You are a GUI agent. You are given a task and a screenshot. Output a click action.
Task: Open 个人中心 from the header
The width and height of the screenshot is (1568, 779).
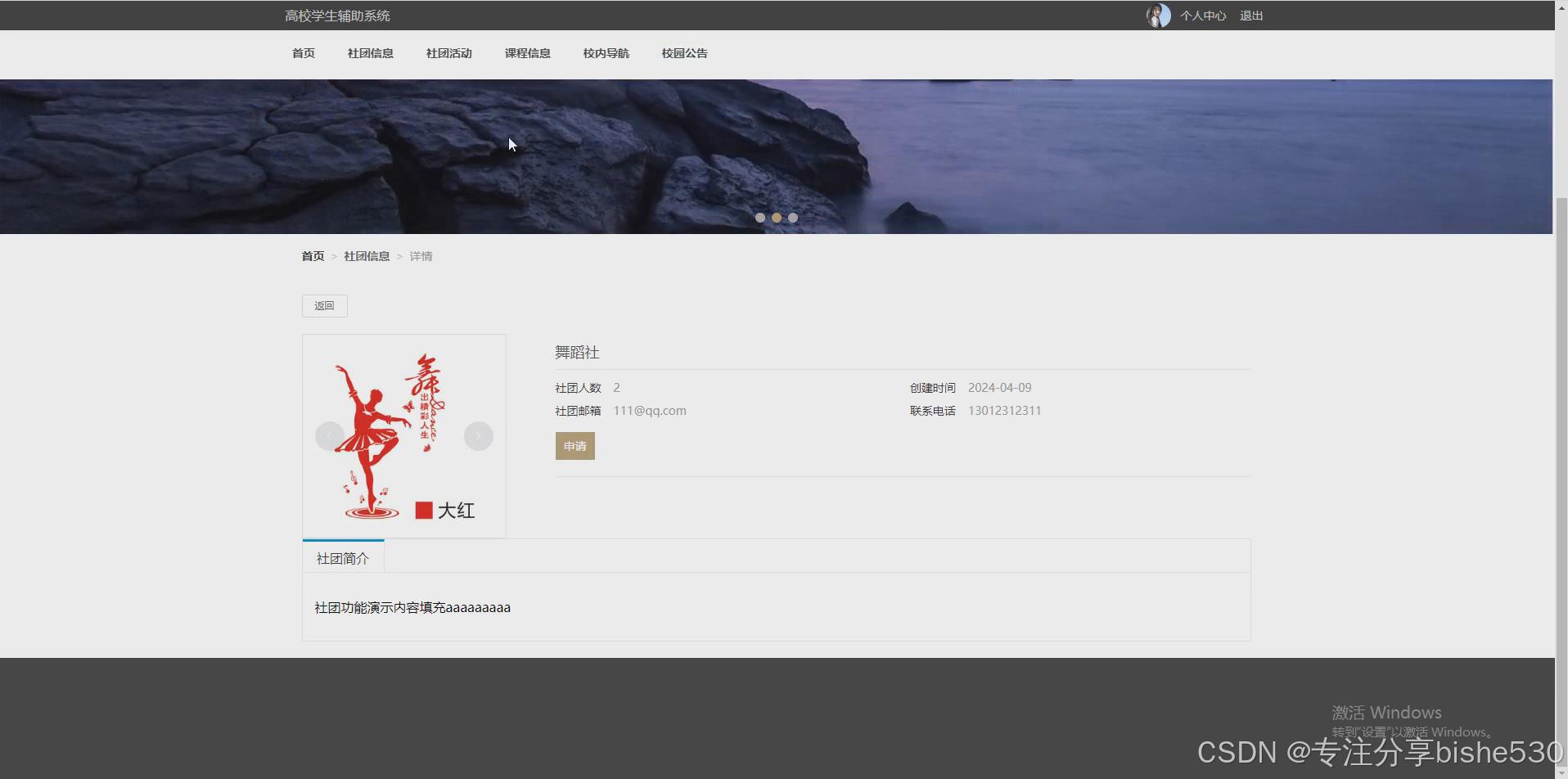1203,15
